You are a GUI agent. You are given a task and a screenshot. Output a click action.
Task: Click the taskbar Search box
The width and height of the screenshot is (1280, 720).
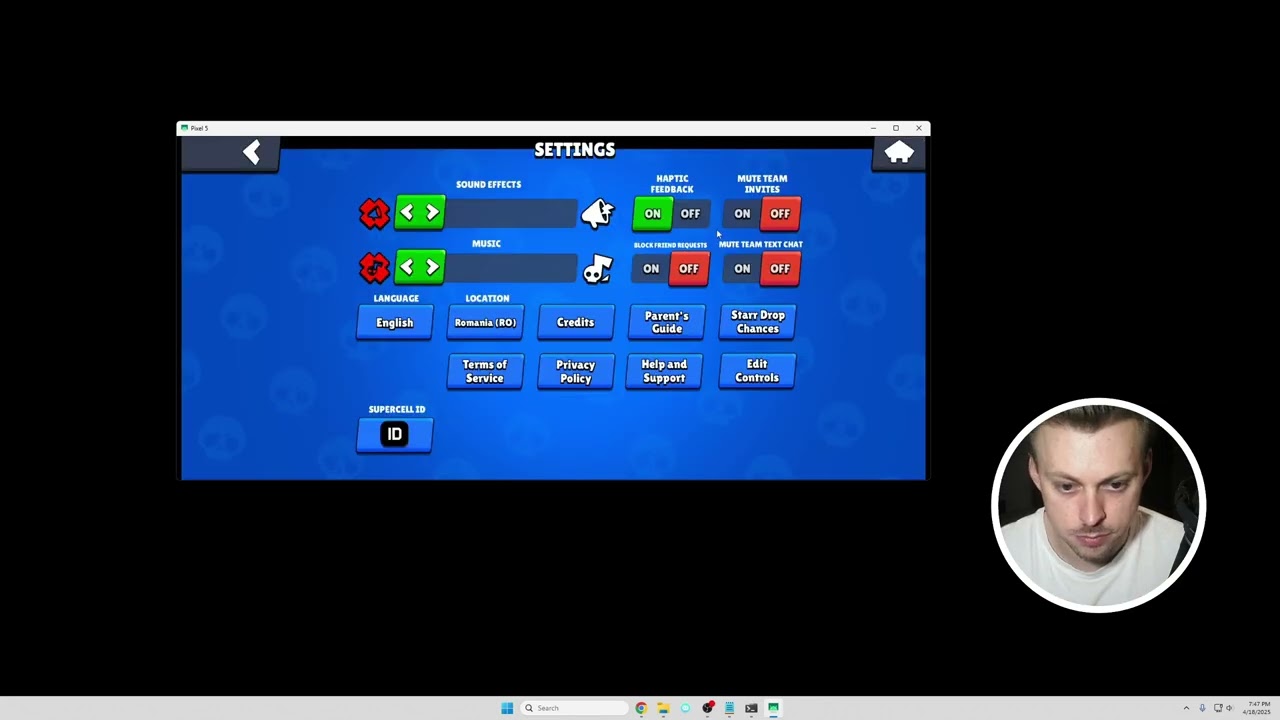click(573, 708)
